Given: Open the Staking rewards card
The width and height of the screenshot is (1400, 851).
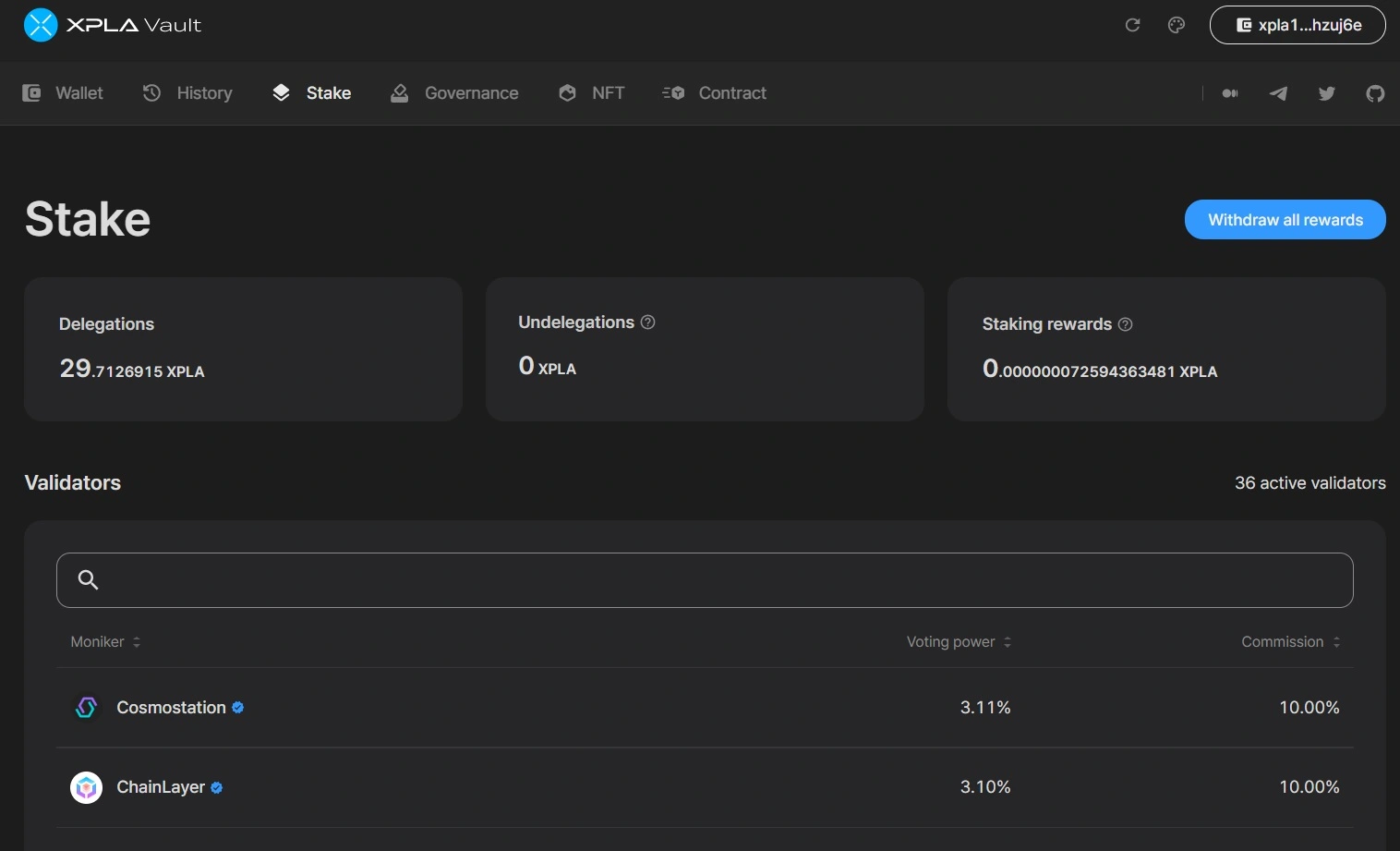Looking at the screenshot, I should point(1166,349).
